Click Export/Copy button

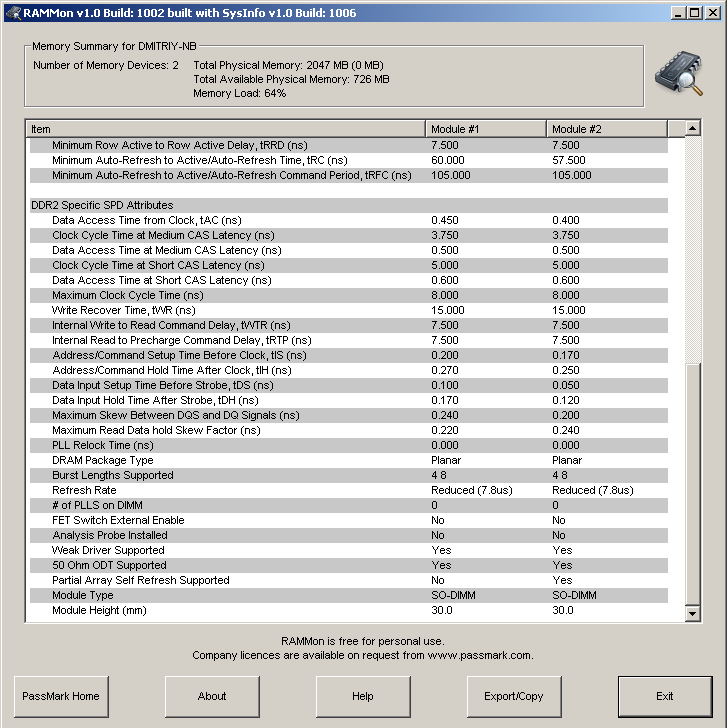pos(514,696)
